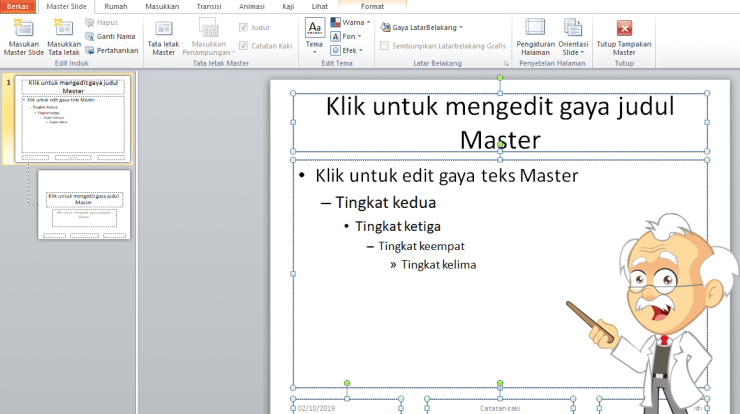Click the 'Tingkat kedua' text line
The height and width of the screenshot is (414, 740).
pyautogui.click(x=386, y=203)
